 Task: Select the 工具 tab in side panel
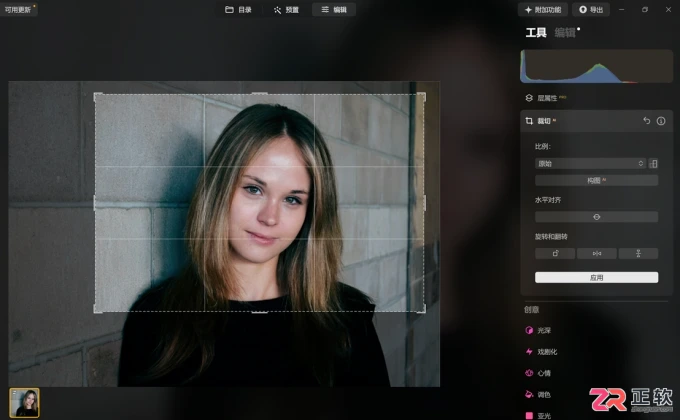coord(536,33)
